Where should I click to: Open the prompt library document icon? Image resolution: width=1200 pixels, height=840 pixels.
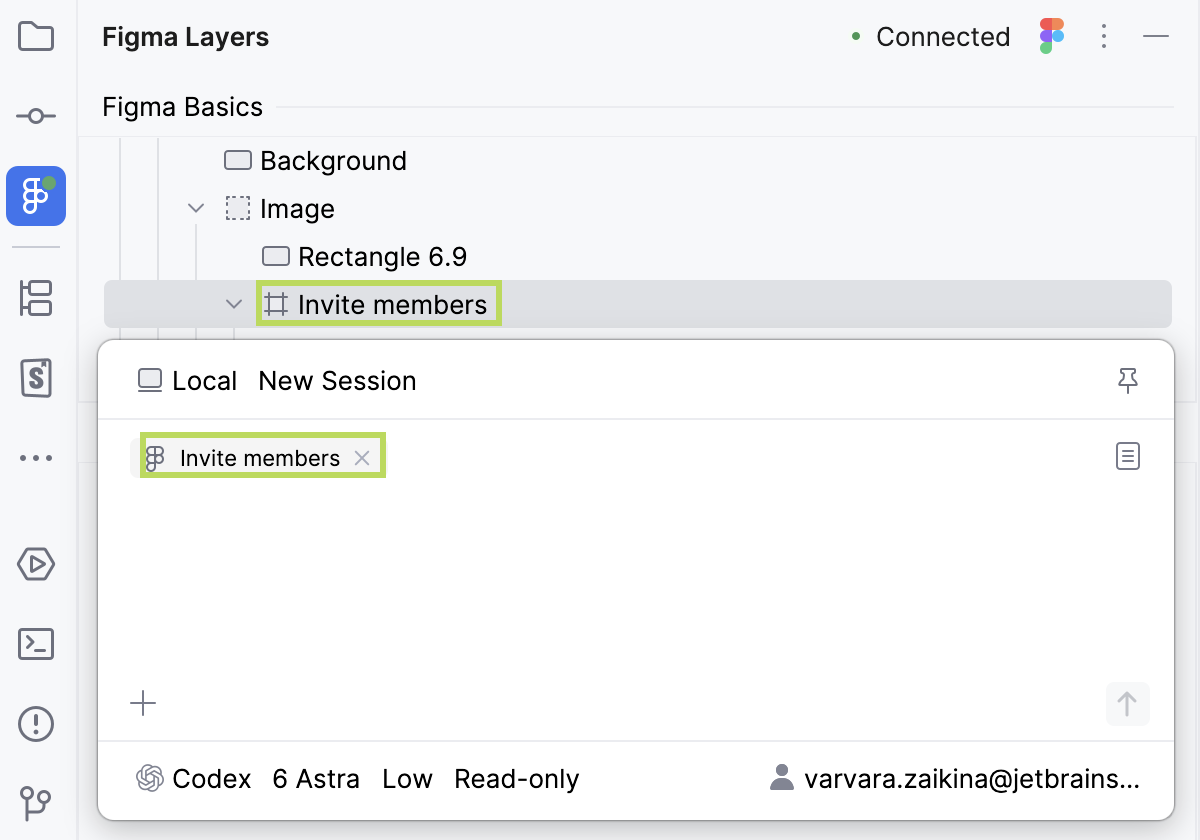pyautogui.click(x=1128, y=457)
